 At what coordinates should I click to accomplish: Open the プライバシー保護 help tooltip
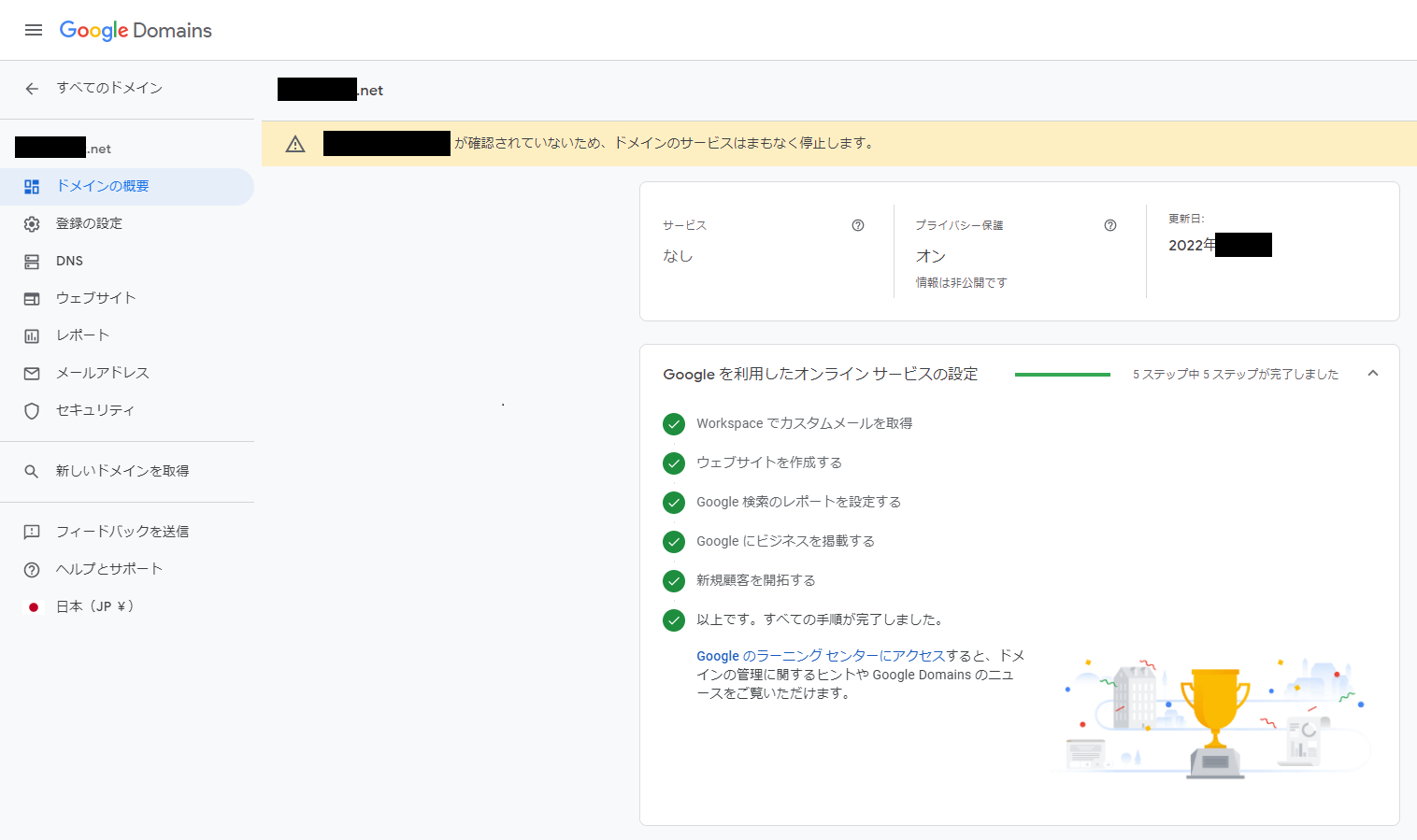click(1109, 224)
